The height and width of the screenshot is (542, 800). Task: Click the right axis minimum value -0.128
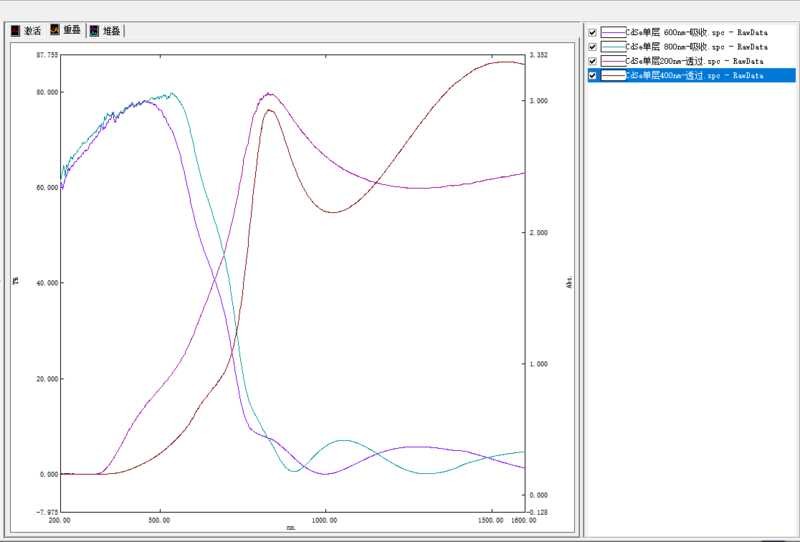tap(538, 512)
